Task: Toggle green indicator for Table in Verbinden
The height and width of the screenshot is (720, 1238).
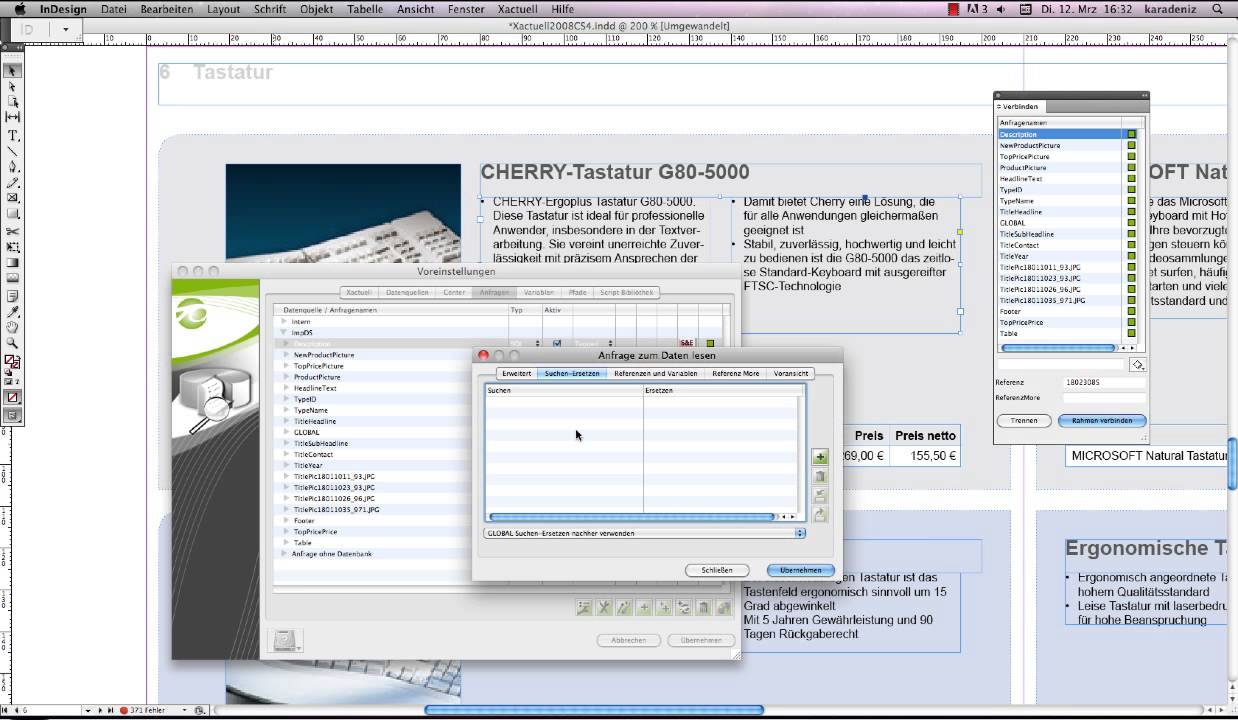Action: (1132, 333)
